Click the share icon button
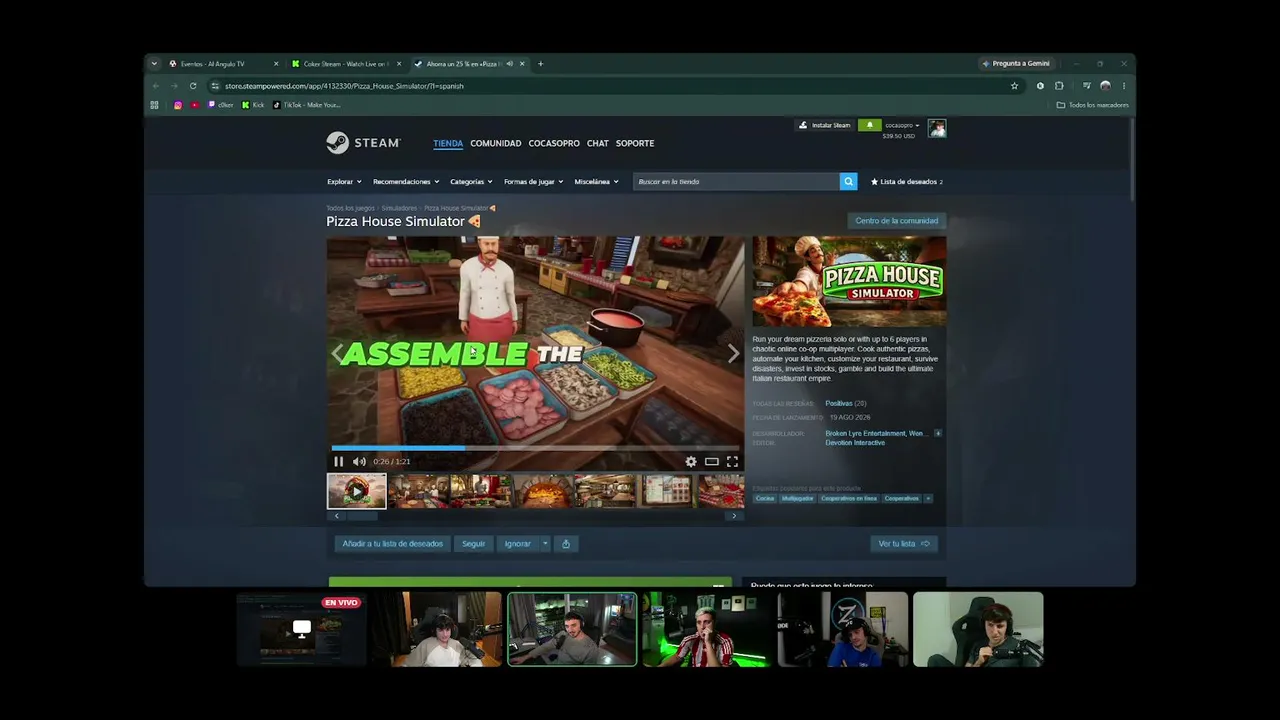The width and height of the screenshot is (1280, 720). tap(566, 544)
